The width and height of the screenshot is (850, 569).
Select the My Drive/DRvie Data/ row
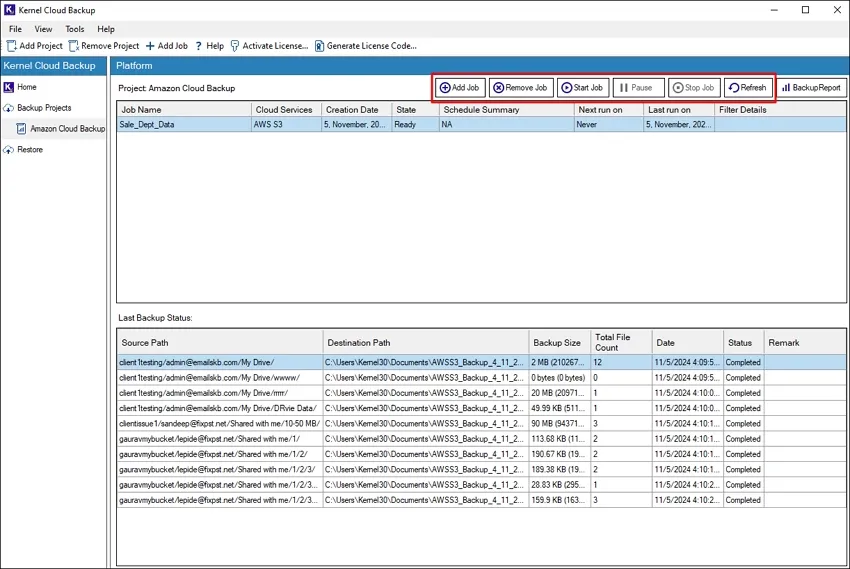coord(481,408)
